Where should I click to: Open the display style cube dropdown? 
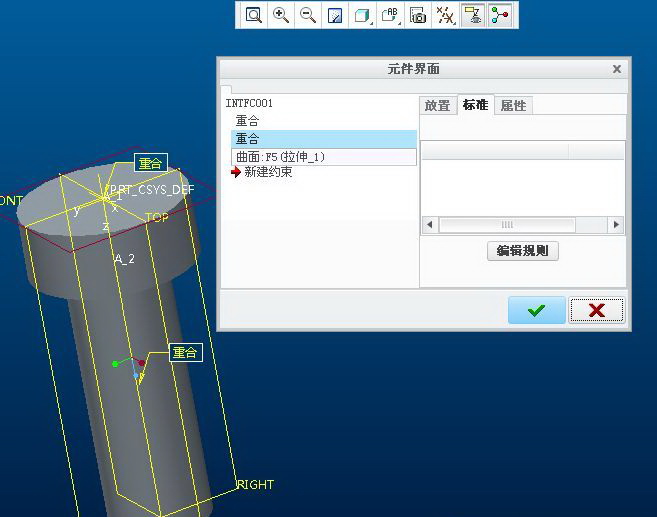point(363,15)
